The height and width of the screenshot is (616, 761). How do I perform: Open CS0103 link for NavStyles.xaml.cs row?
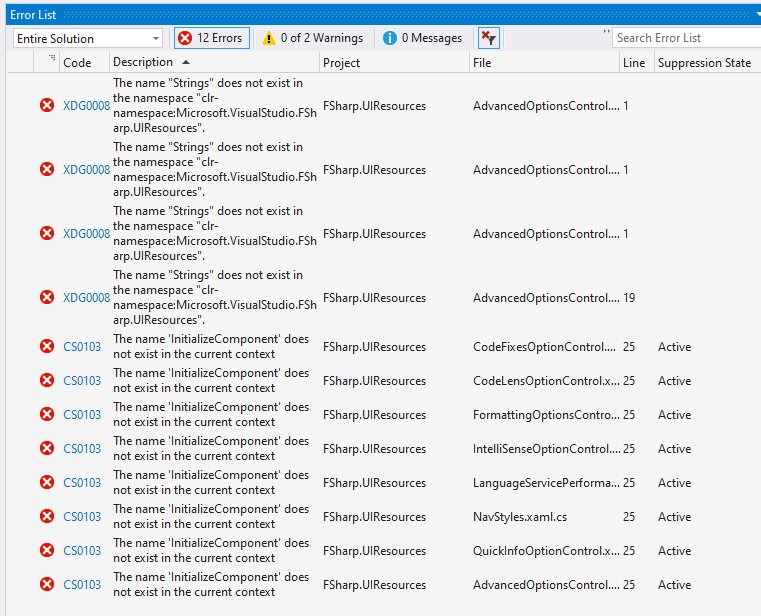82,516
